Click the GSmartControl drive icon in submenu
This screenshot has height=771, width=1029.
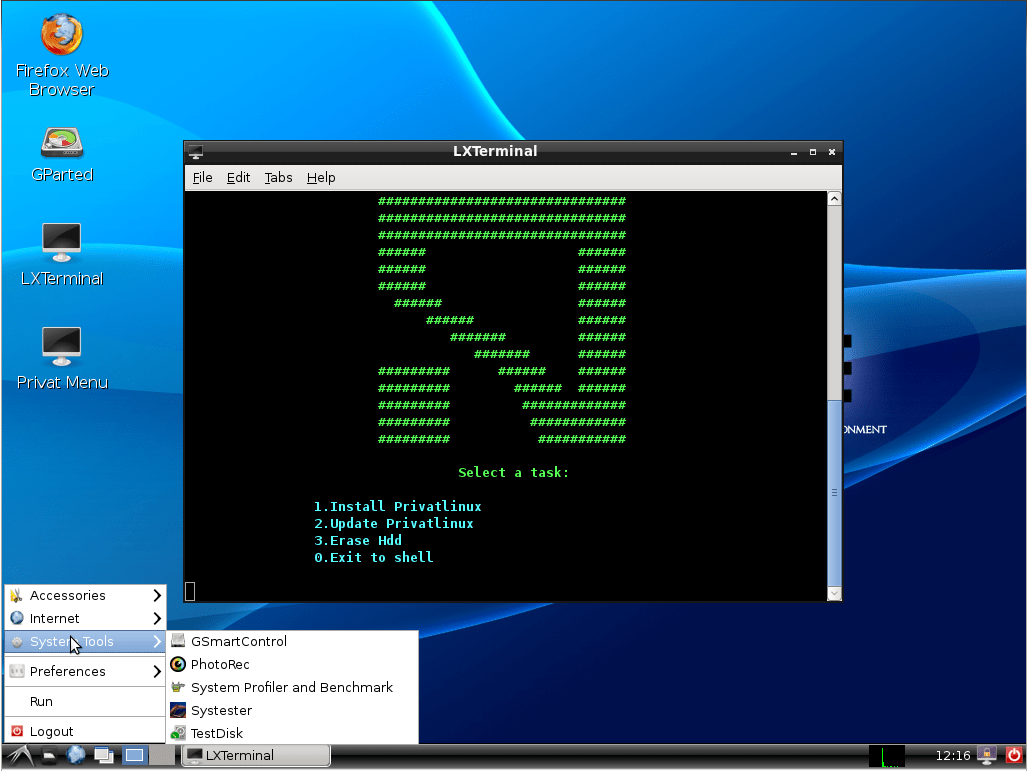178,641
